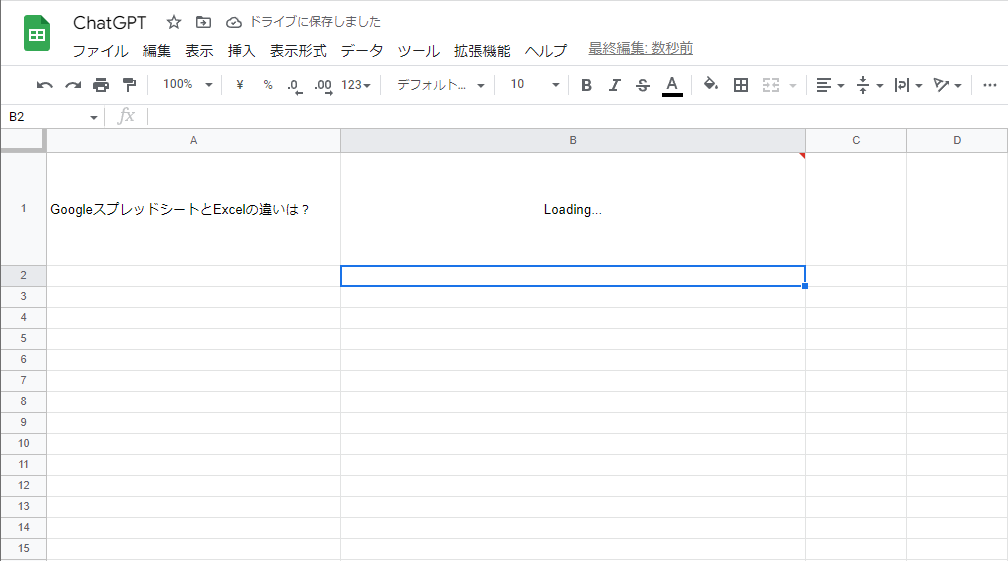Check the cloud save status icon
Viewport: 1008px width, 561px height.
tap(233, 22)
